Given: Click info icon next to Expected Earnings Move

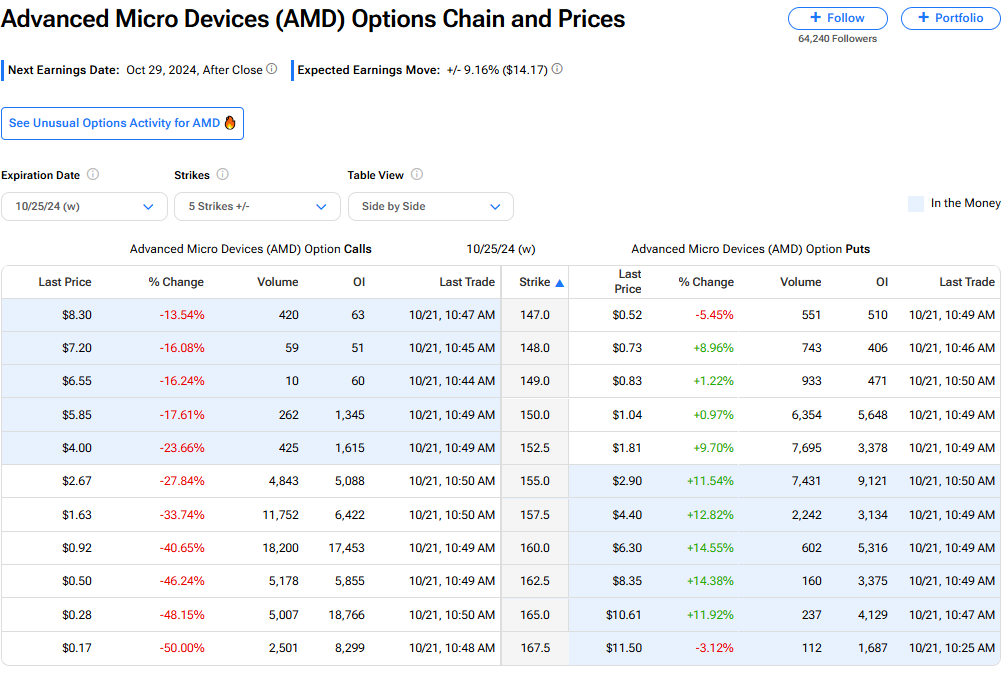Looking at the screenshot, I should pyautogui.click(x=557, y=70).
